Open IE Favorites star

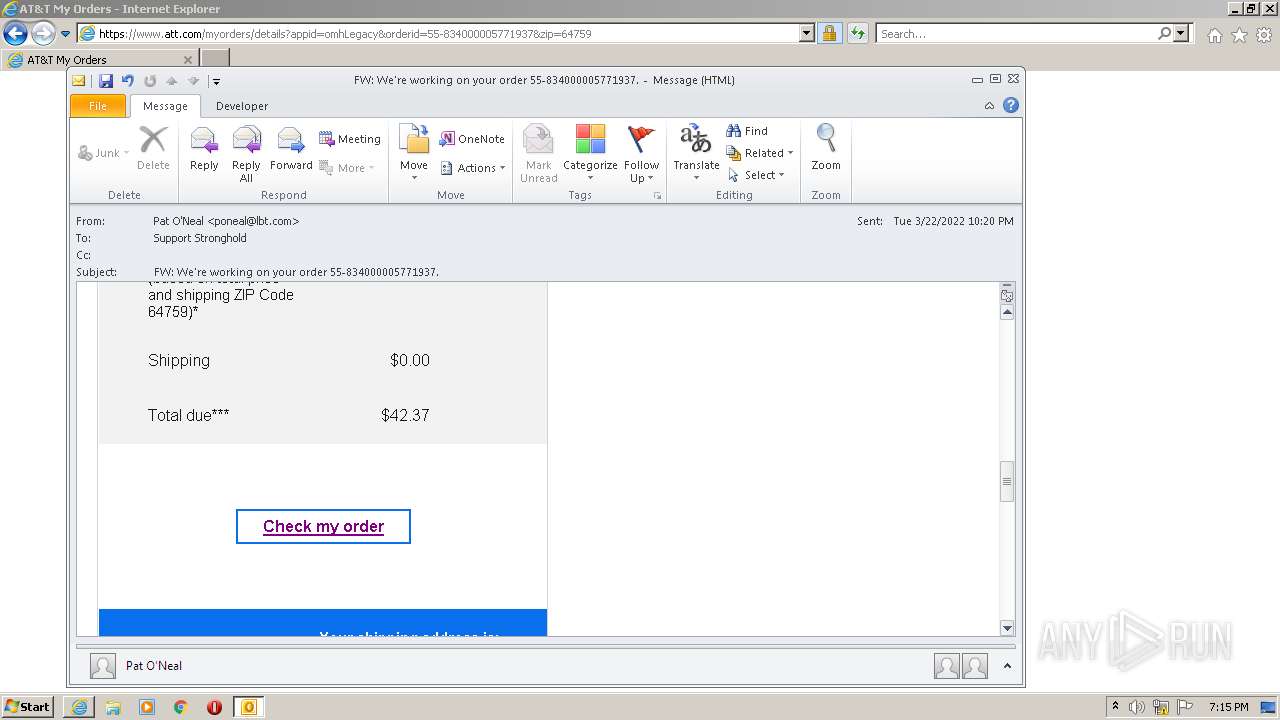tap(1239, 35)
